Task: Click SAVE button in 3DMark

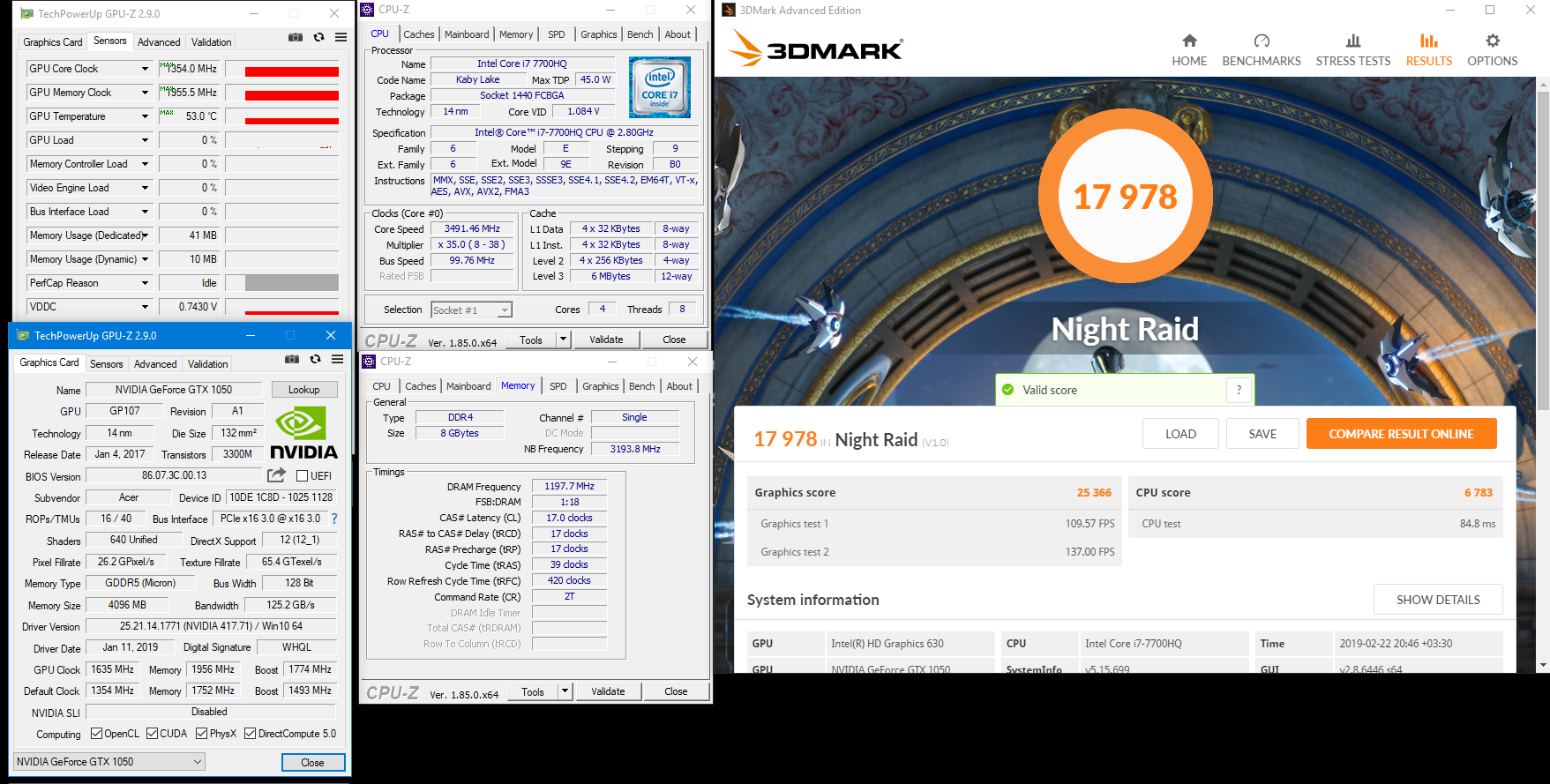Action: [1262, 434]
